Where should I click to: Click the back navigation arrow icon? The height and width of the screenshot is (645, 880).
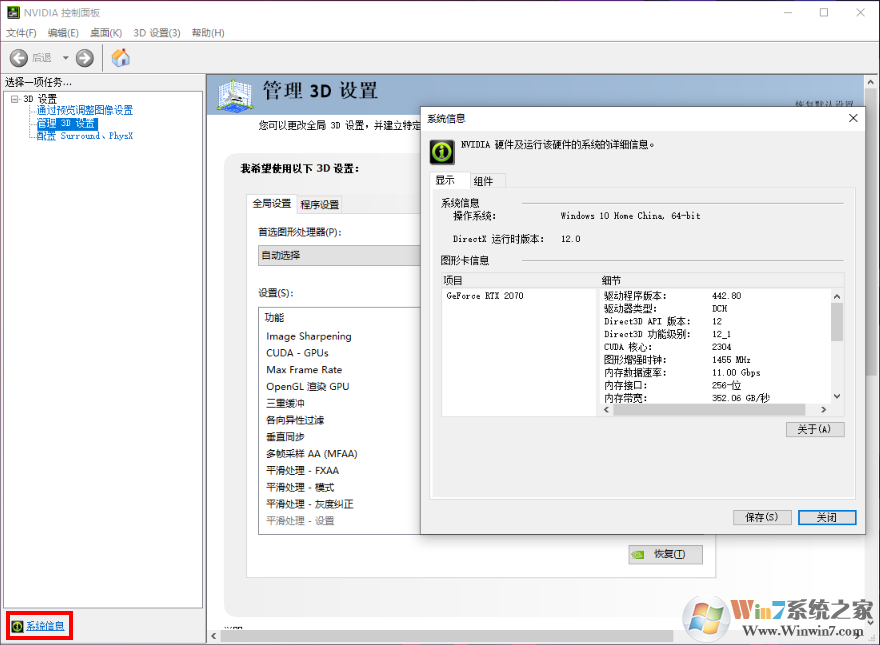click(18, 58)
